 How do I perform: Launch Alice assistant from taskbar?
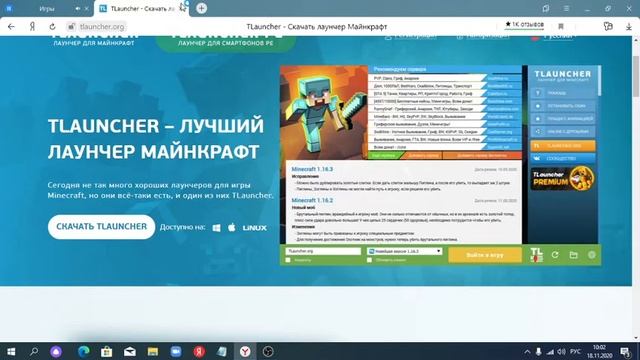[56, 351]
